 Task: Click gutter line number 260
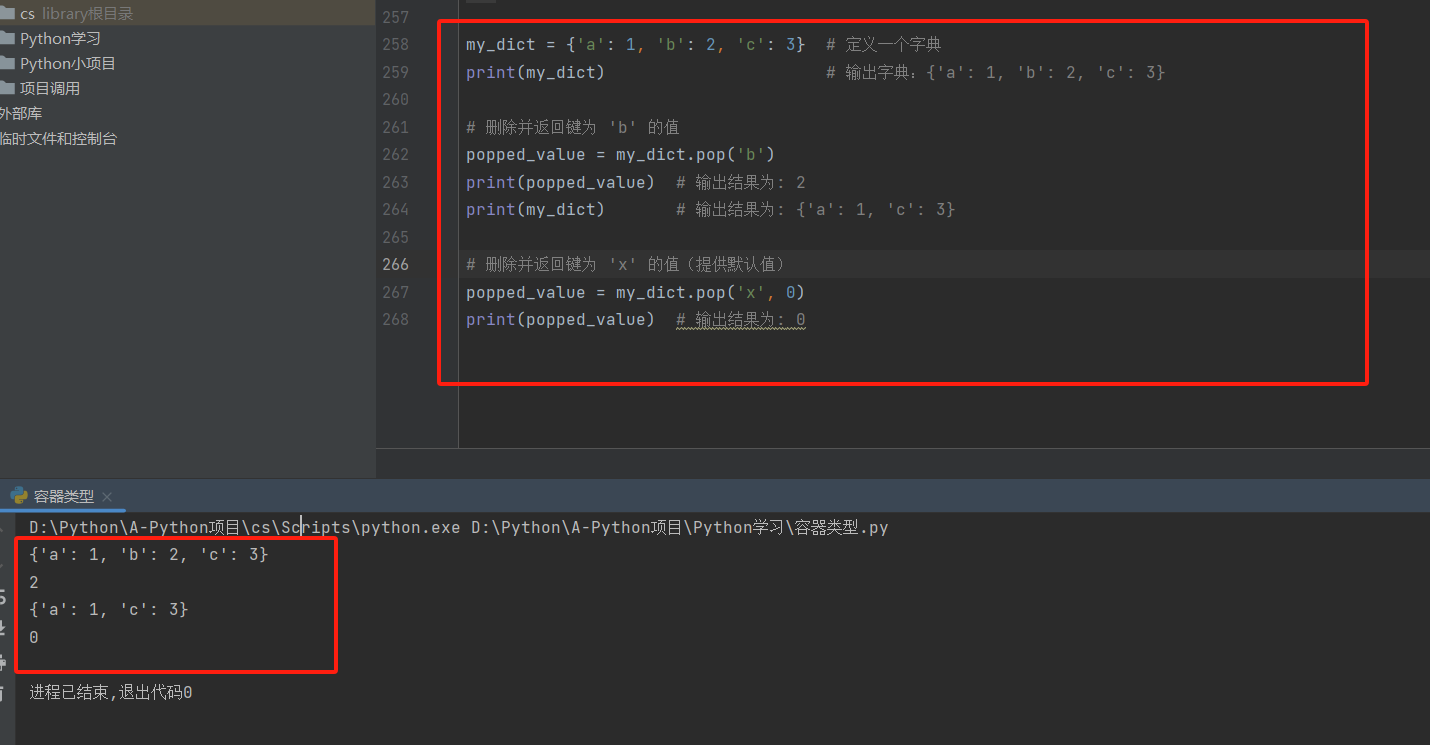pos(396,99)
